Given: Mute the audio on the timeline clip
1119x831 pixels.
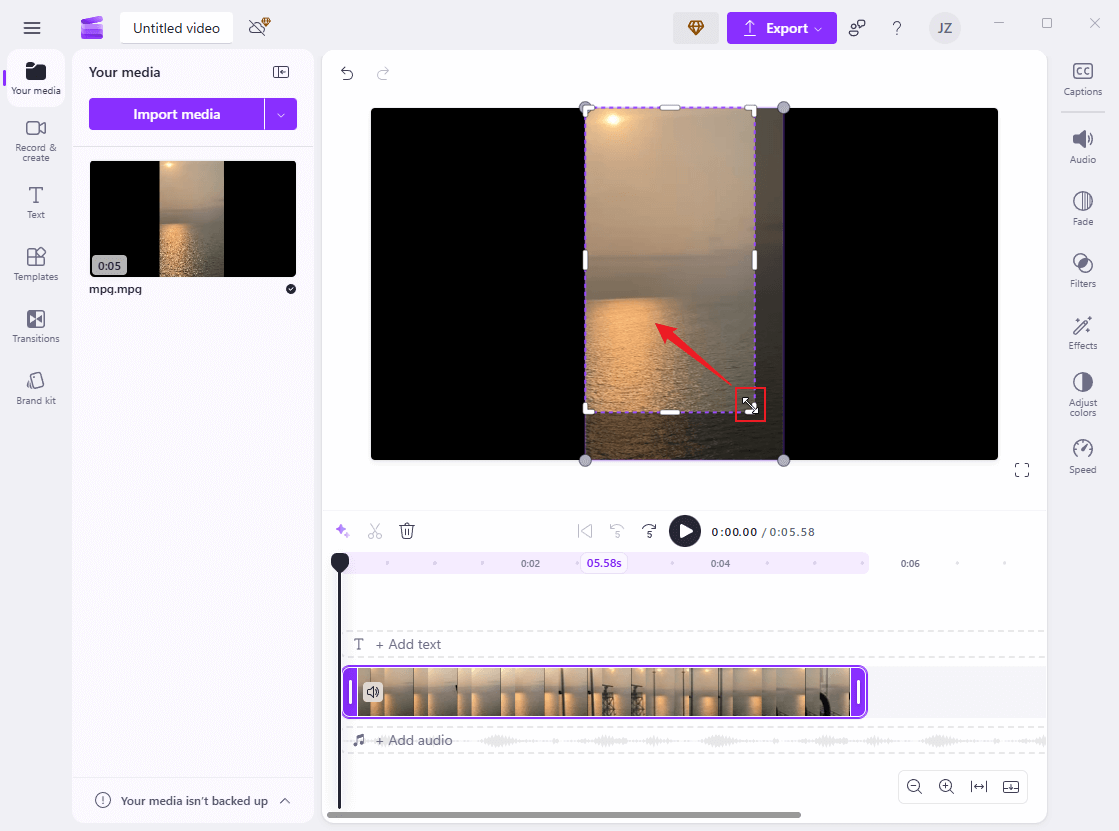Looking at the screenshot, I should coord(373,691).
